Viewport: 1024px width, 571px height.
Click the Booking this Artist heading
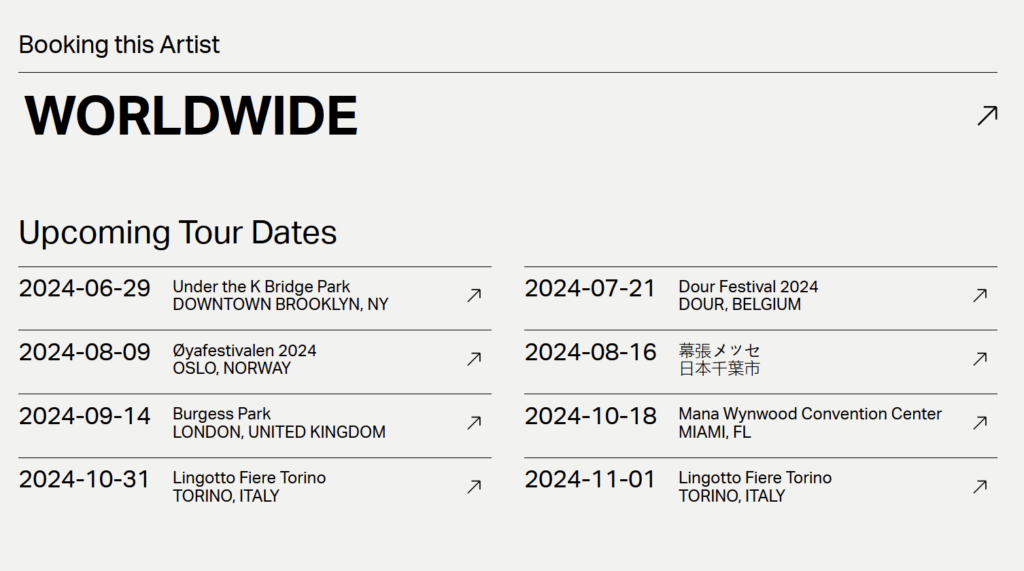coord(119,45)
